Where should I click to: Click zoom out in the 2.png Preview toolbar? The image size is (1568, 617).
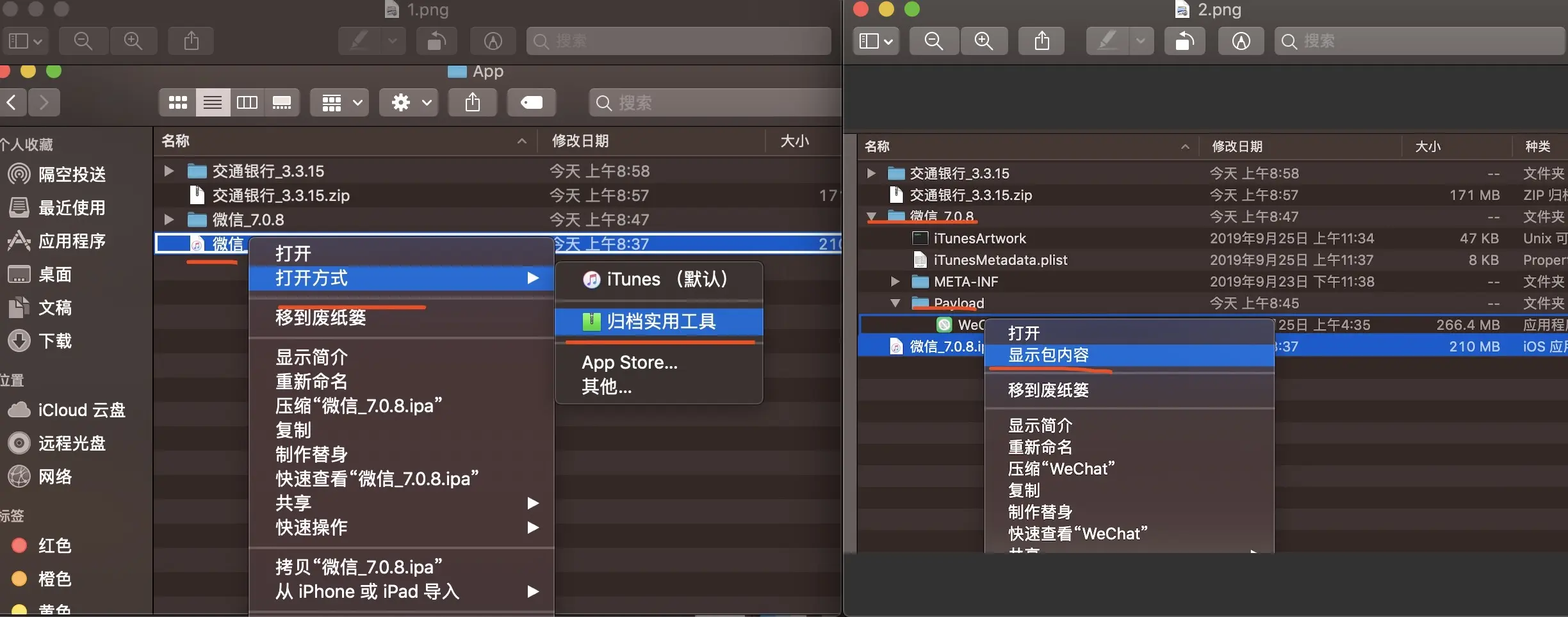934,41
